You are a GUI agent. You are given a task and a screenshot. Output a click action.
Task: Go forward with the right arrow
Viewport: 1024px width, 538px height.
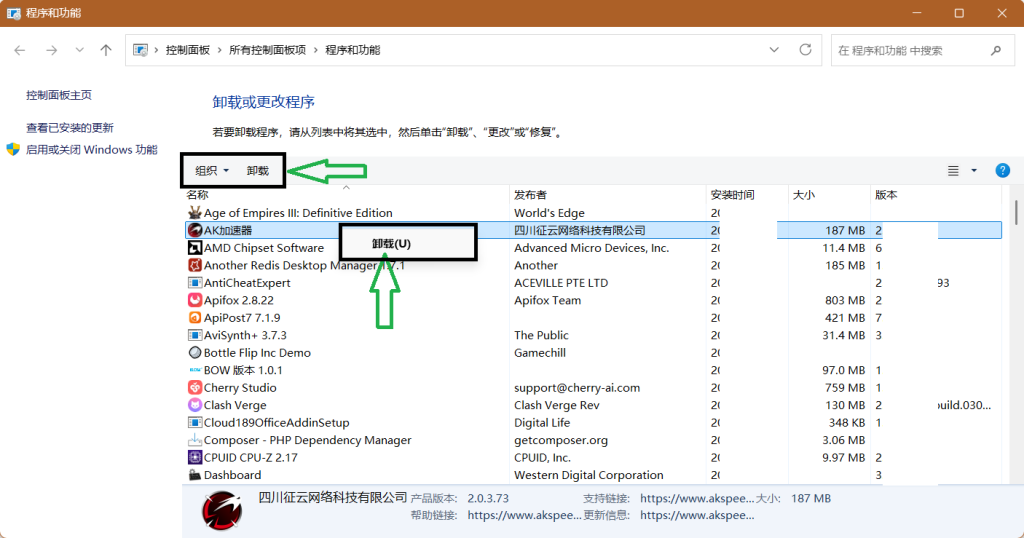(x=51, y=50)
